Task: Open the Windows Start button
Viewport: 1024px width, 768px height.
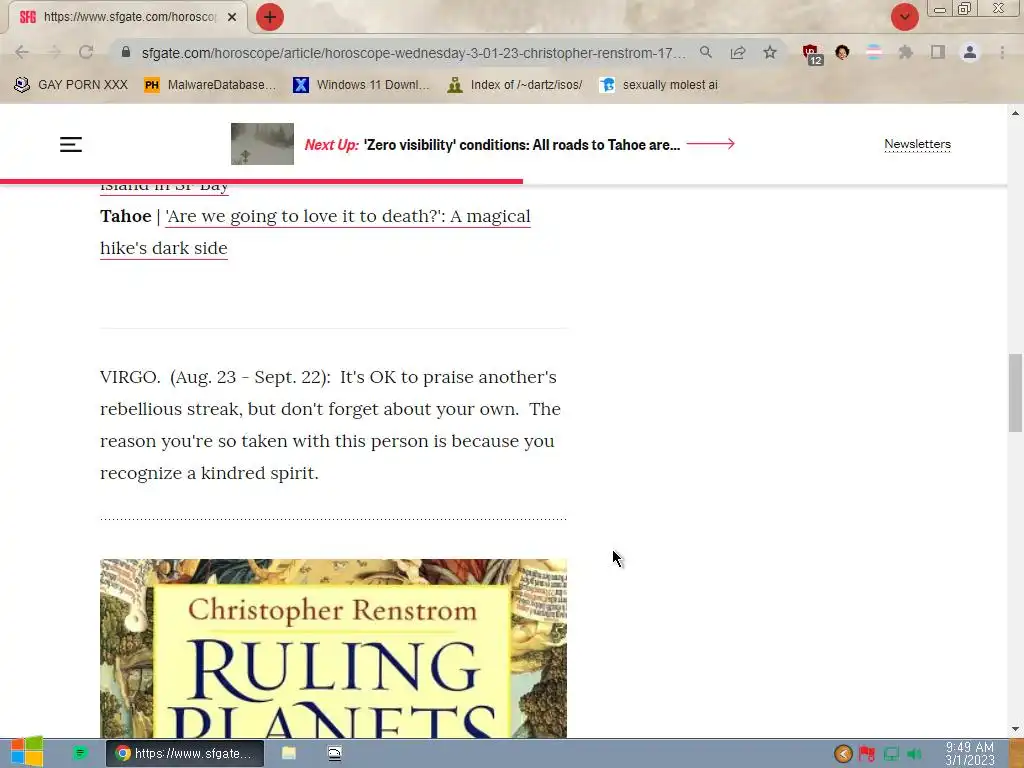Action: pyautogui.click(x=27, y=753)
